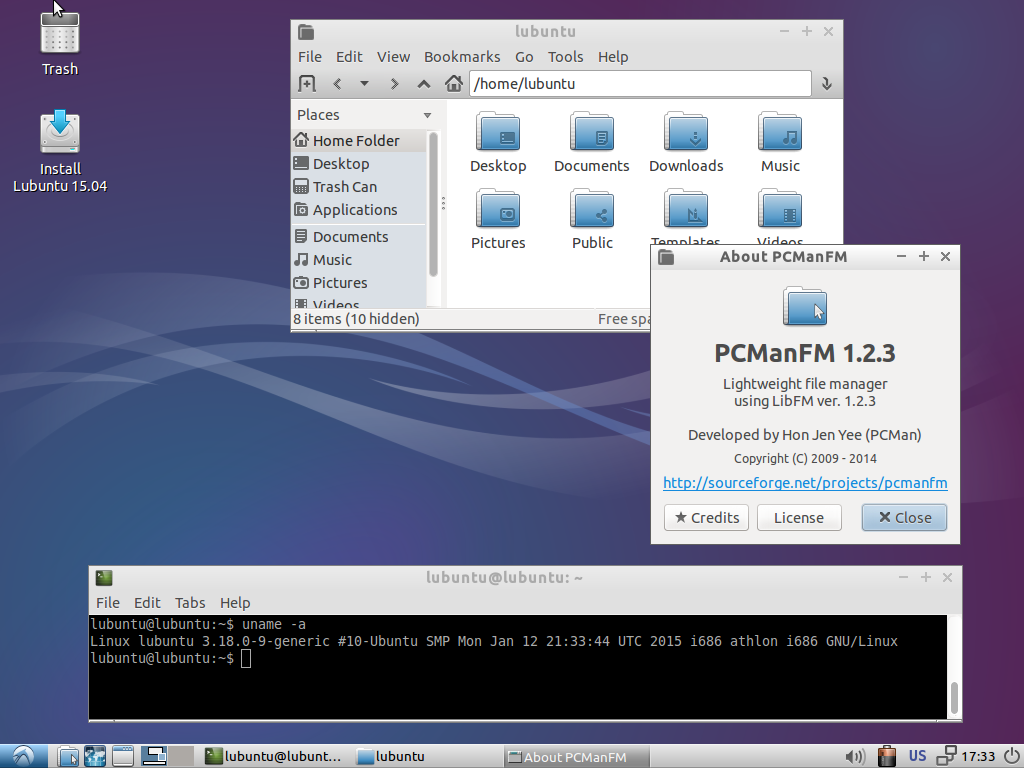Select Pictures bookmark in Places sidebar
Screen dimensions: 1024x768
359,283
